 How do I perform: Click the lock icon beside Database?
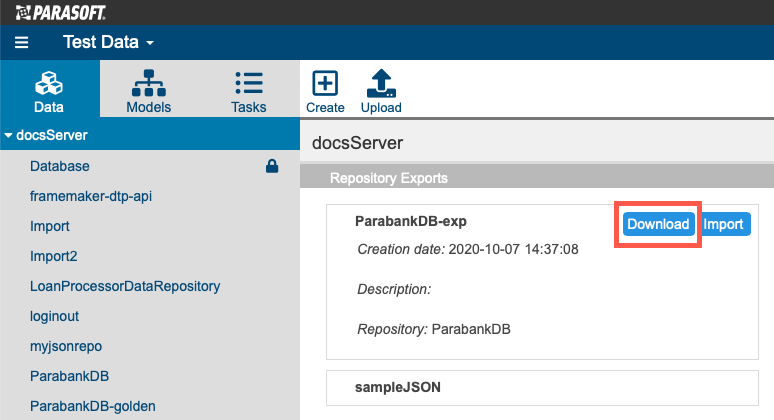coord(272,166)
